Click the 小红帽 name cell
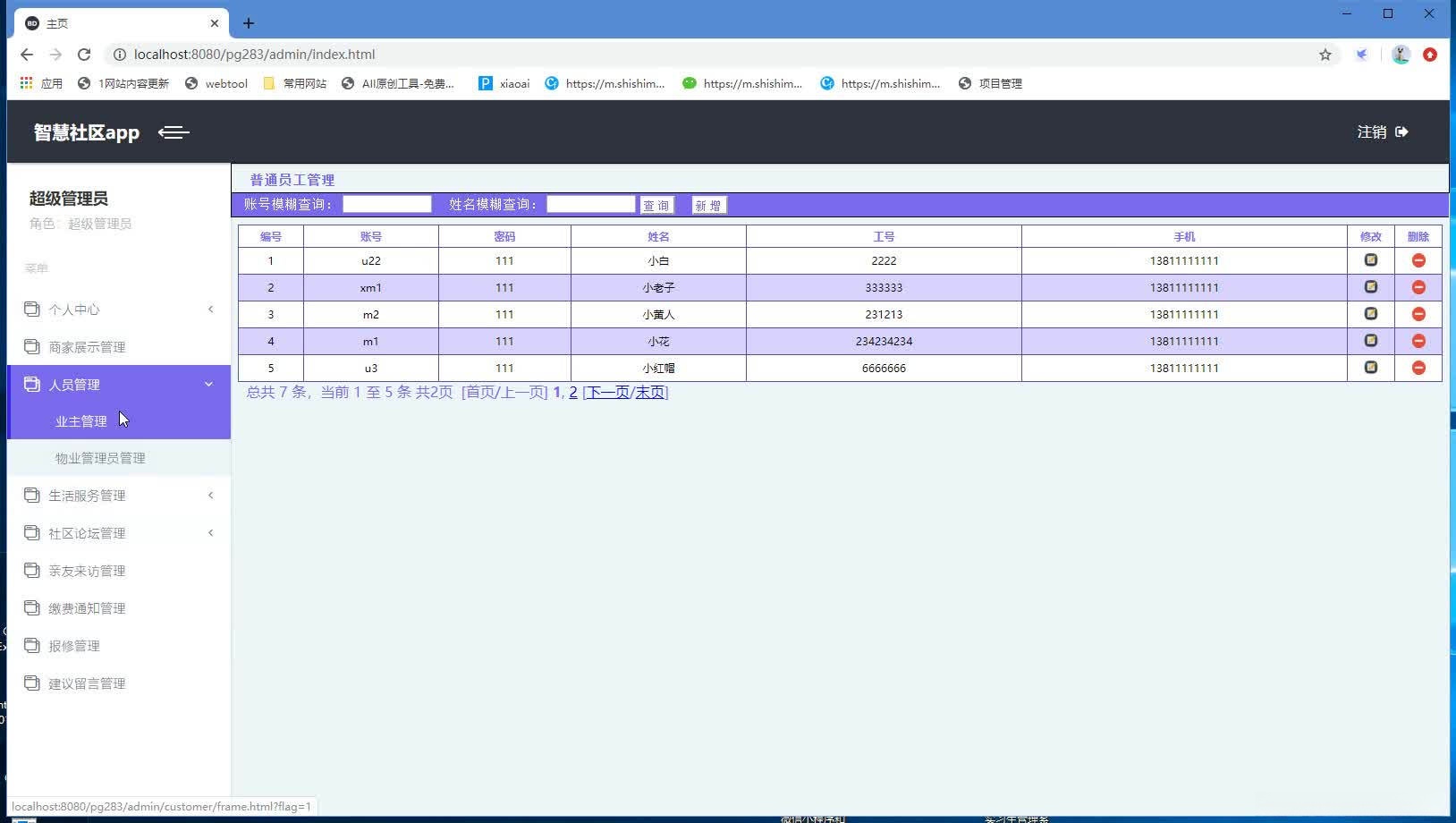This screenshot has width=1456, height=823. [658, 368]
